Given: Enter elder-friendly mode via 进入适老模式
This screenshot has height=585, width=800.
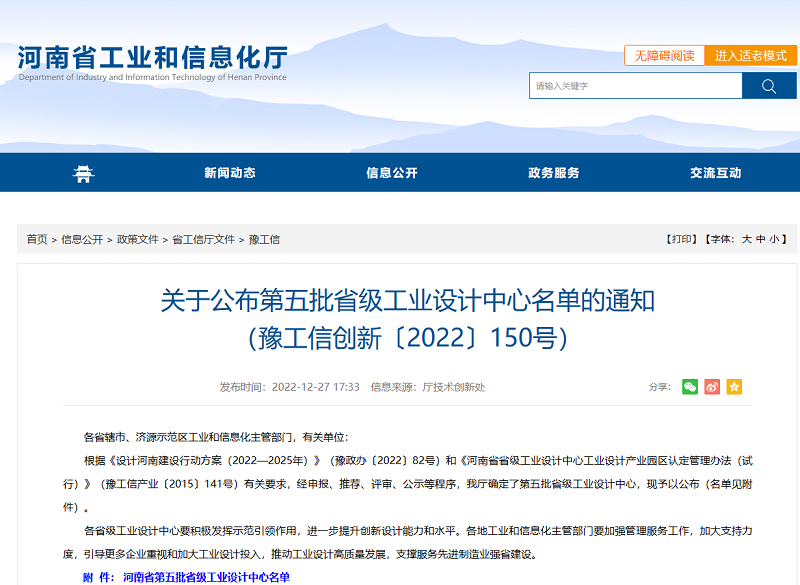Looking at the screenshot, I should 750,56.
